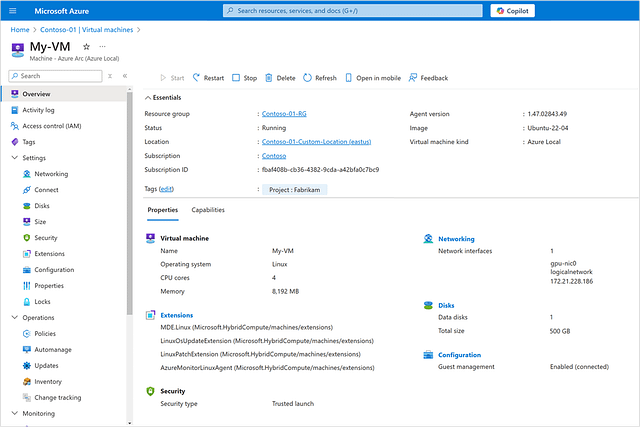The image size is (640, 427).
Task: Click the Restart toolbar button
Action: [x=208, y=78]
